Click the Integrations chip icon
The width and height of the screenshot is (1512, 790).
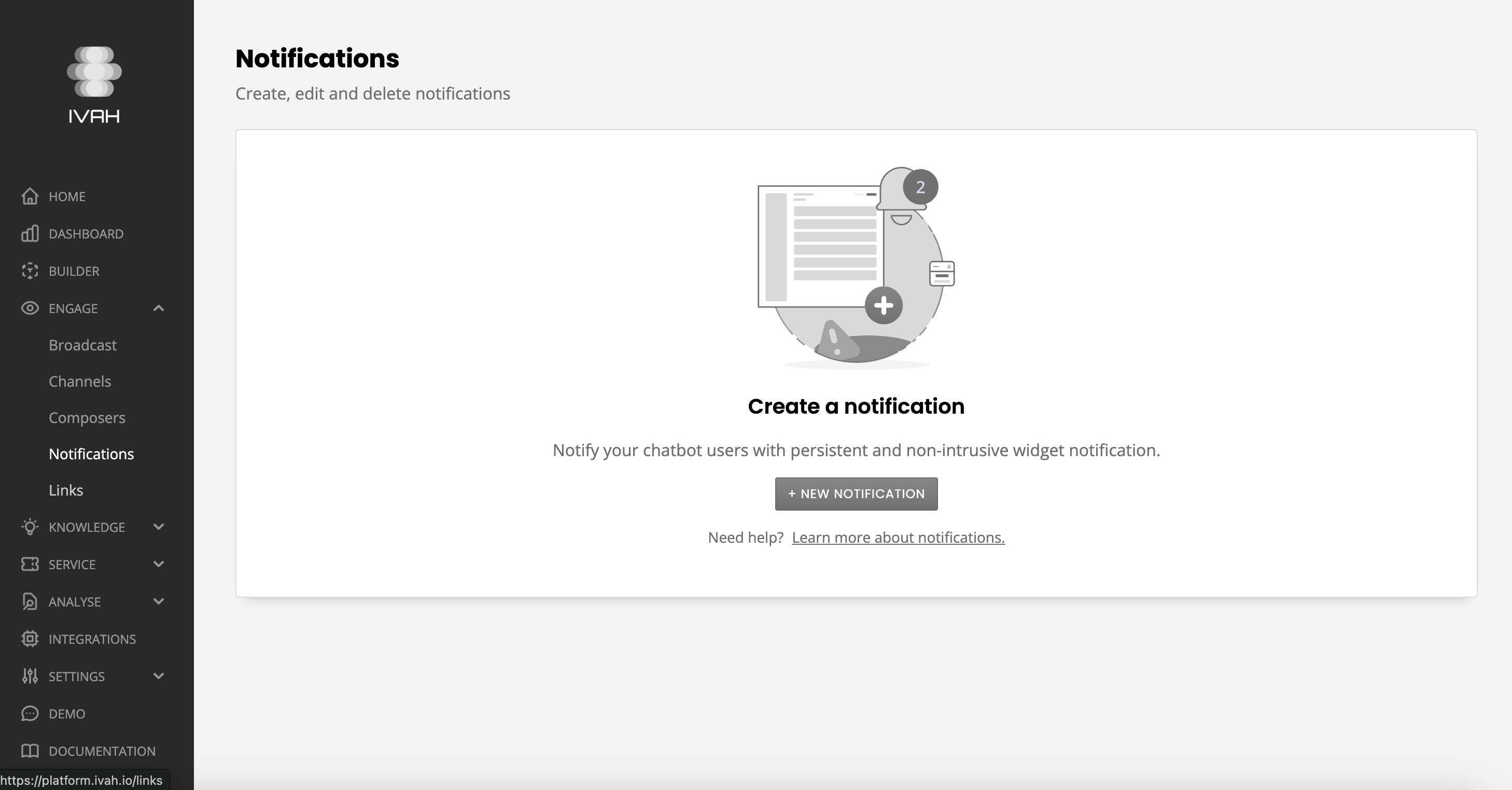pyautogui.click(x=30, y=639)
